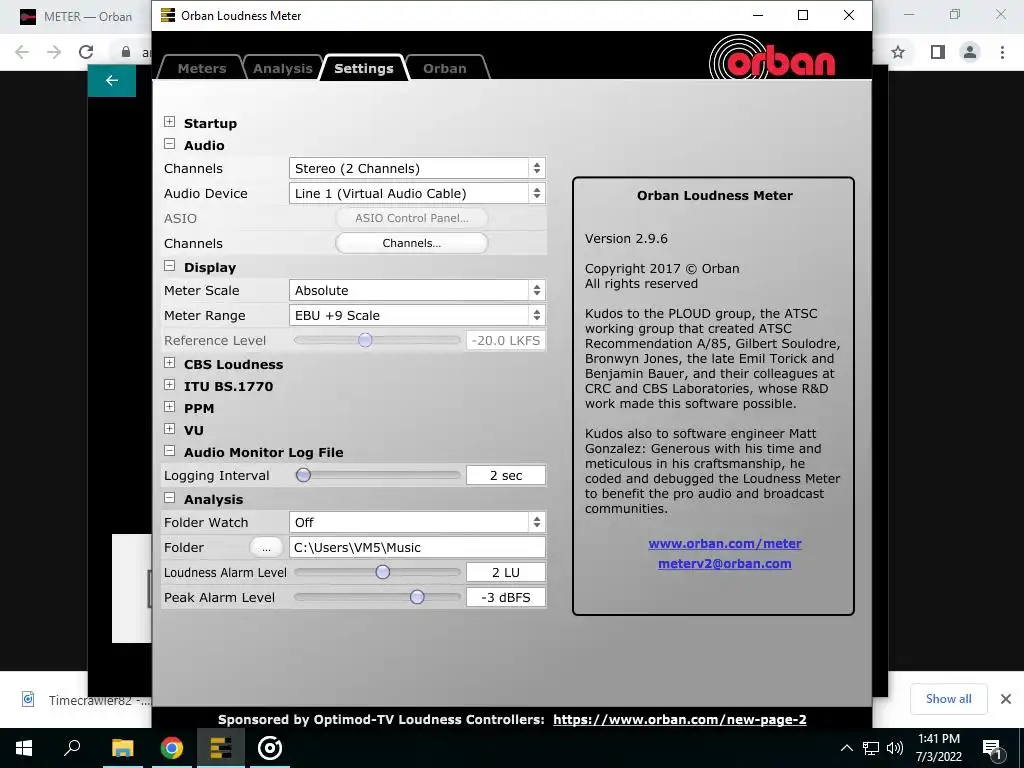Open the Stereo (2 Channels) dropdown
Image resolution: width=1024 pixels, height=768 pixels.
pos(417,168)
